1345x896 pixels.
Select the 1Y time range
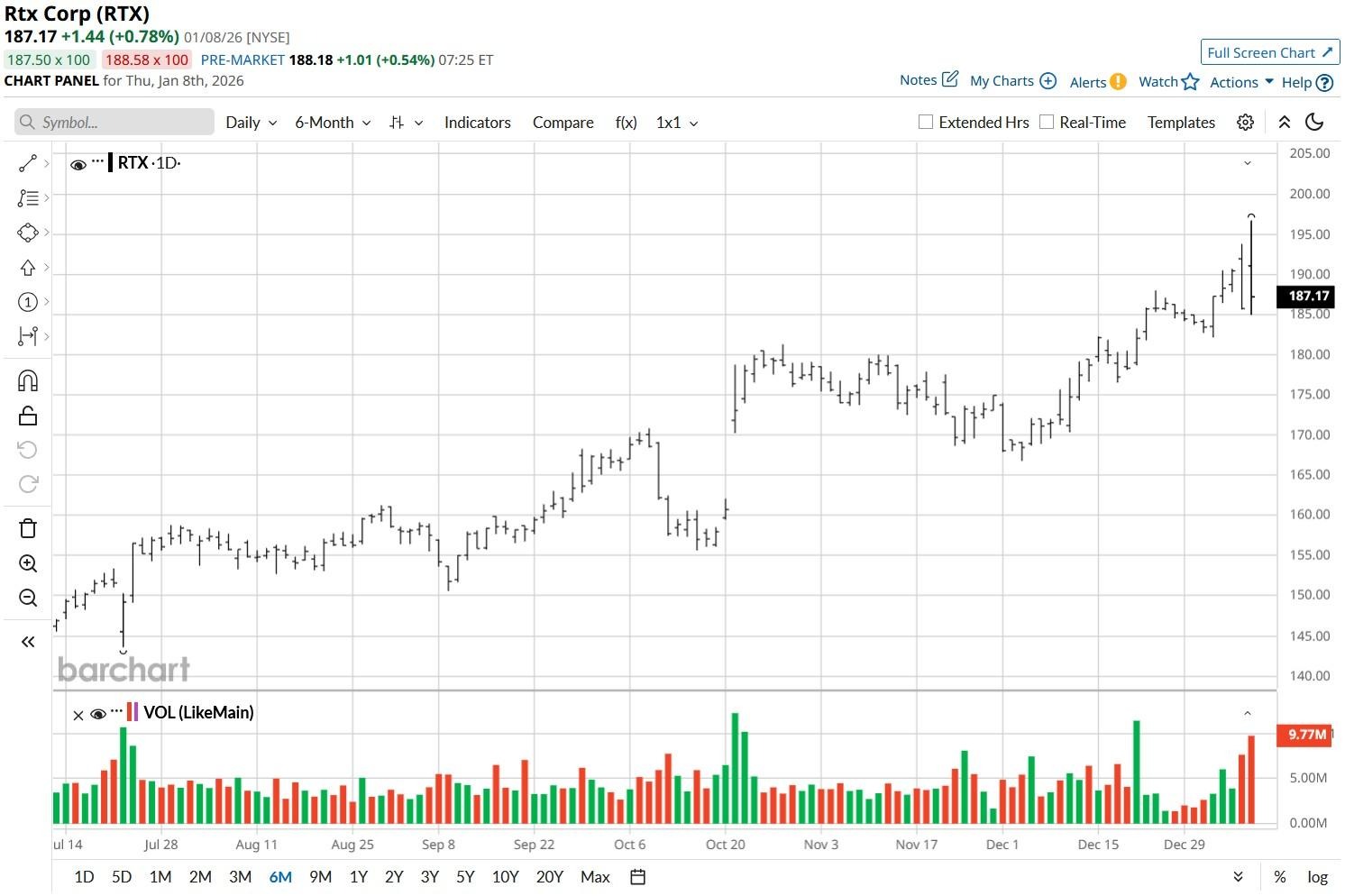tap(358, 877)
